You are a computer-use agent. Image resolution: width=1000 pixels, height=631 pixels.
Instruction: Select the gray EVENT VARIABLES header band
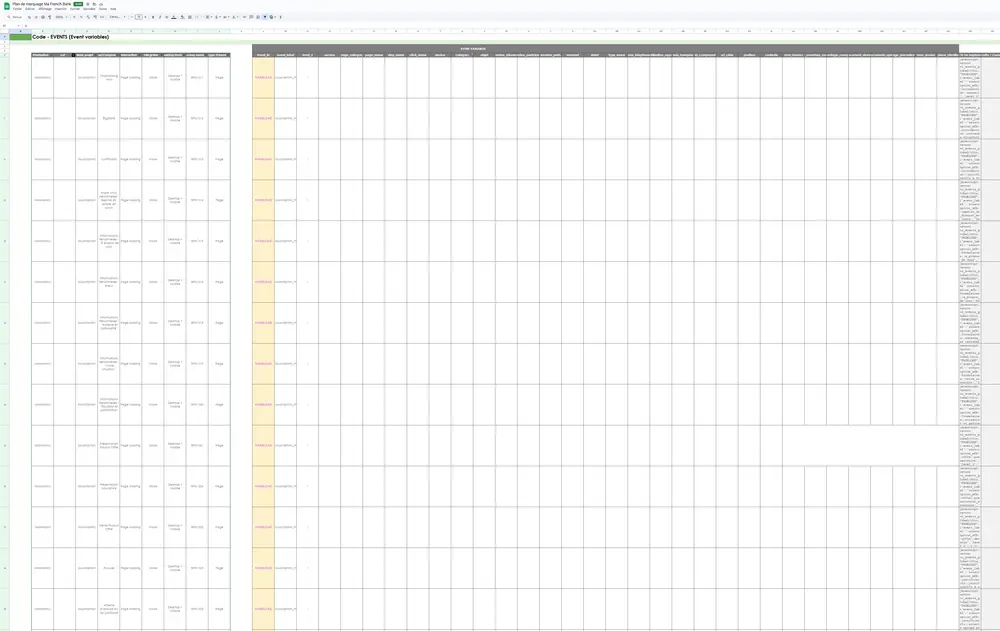pos(605,48)
